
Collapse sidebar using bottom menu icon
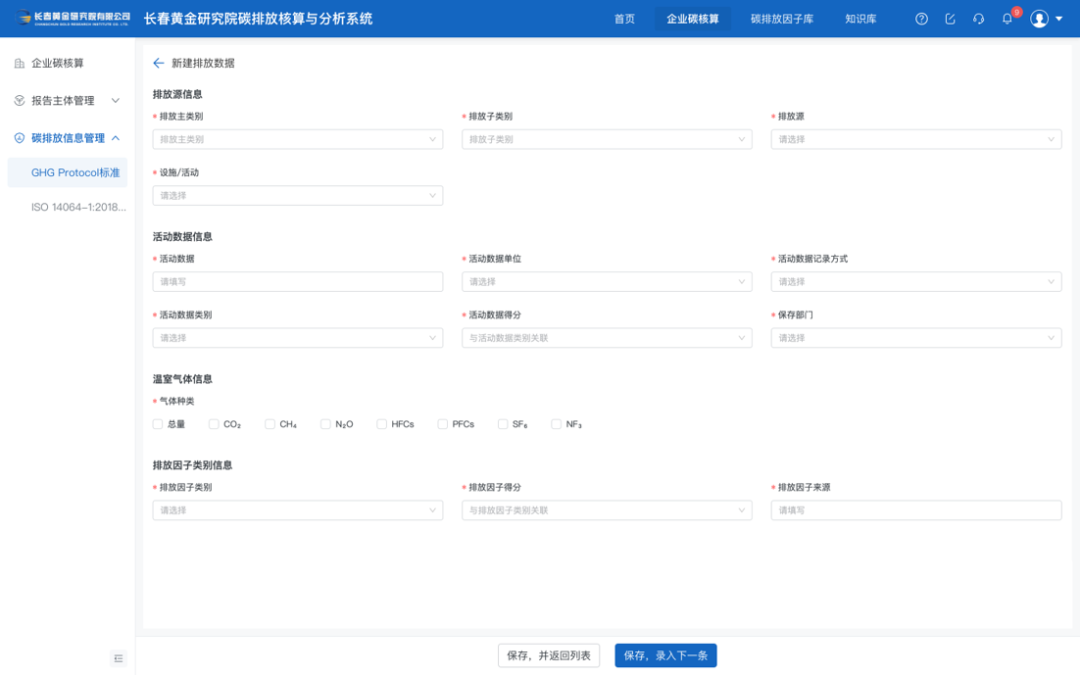click(119, 658)
